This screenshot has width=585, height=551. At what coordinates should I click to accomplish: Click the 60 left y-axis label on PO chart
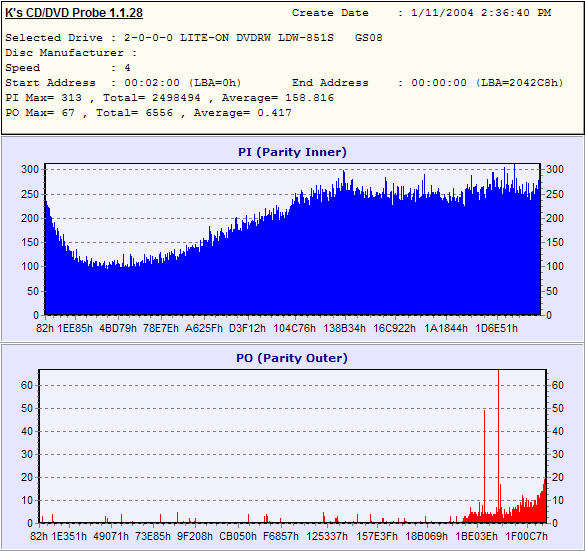[27, 385]
